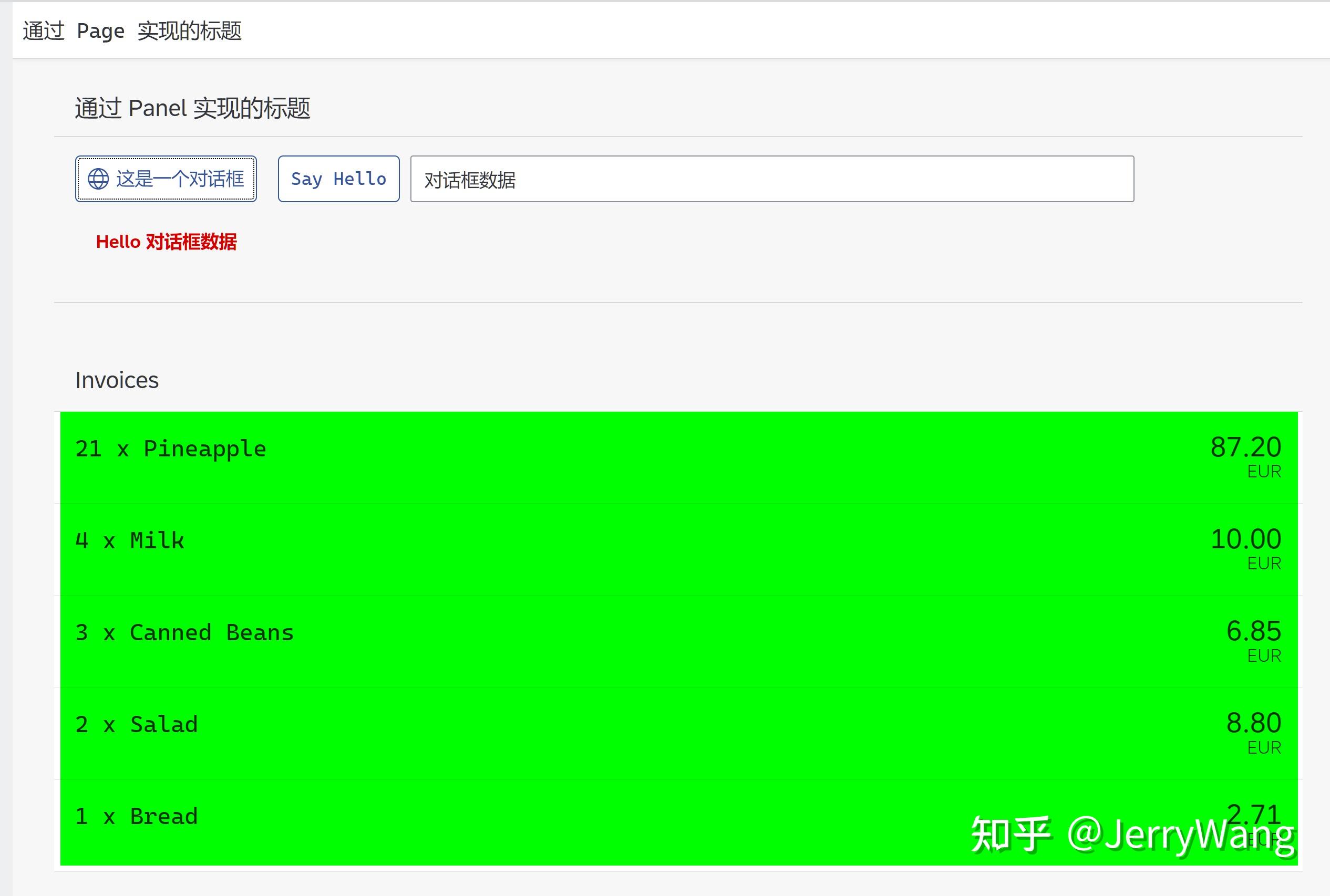Click the 通过 Panel 实现的标题 panel header
Viewport: 1330px width, 896px height.
point(192,108)
